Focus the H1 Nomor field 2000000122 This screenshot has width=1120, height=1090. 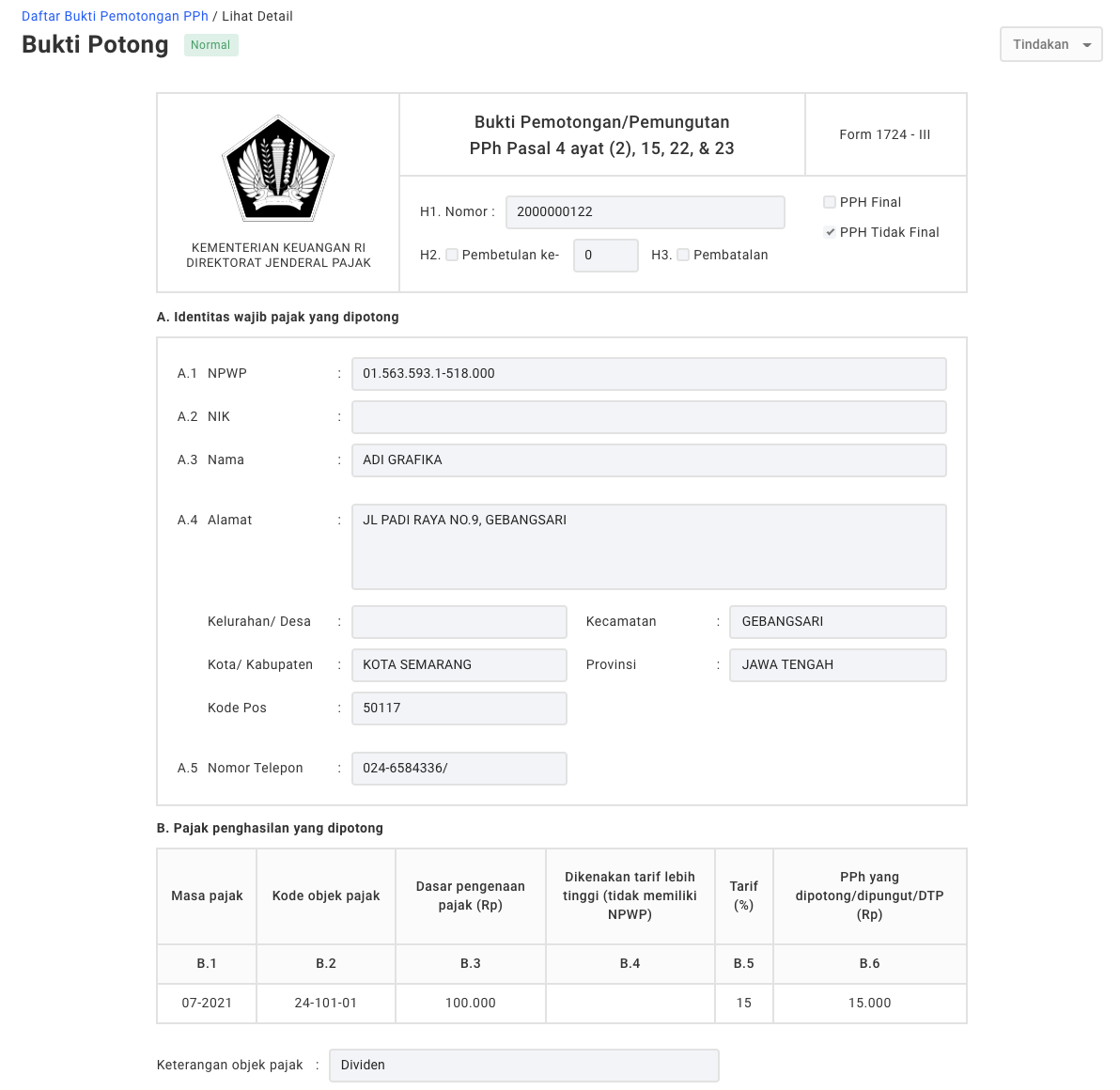point(645,212)
